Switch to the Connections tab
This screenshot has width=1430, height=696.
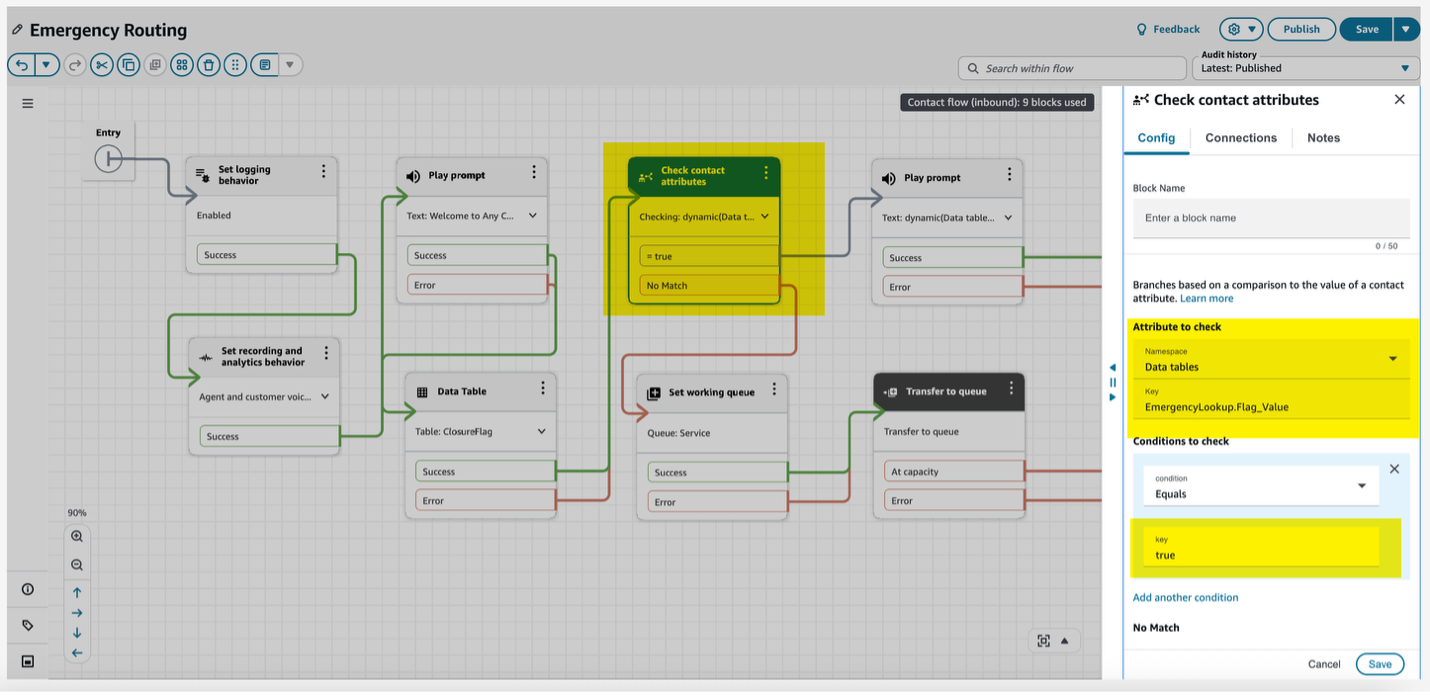click(x=1240, y=138)
